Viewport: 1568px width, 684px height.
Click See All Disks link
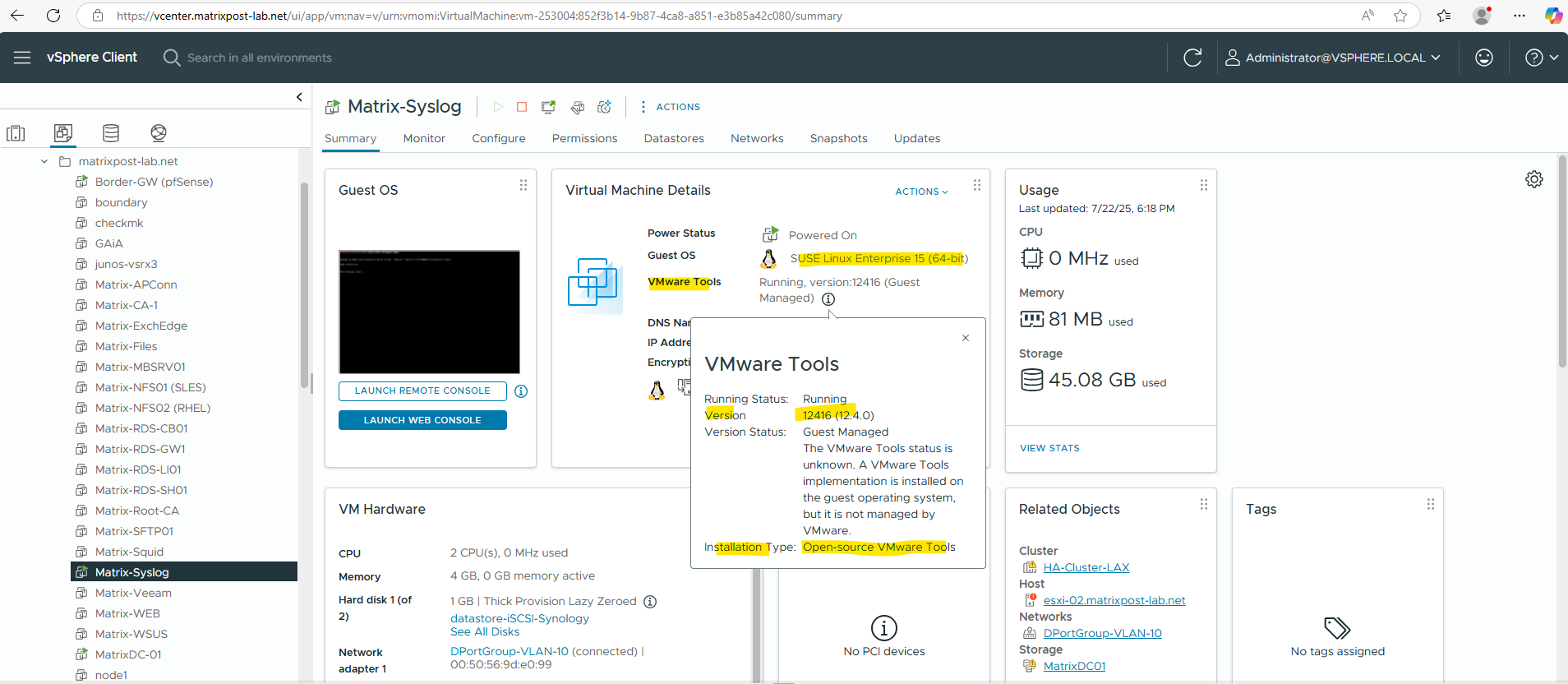[485, 631]
